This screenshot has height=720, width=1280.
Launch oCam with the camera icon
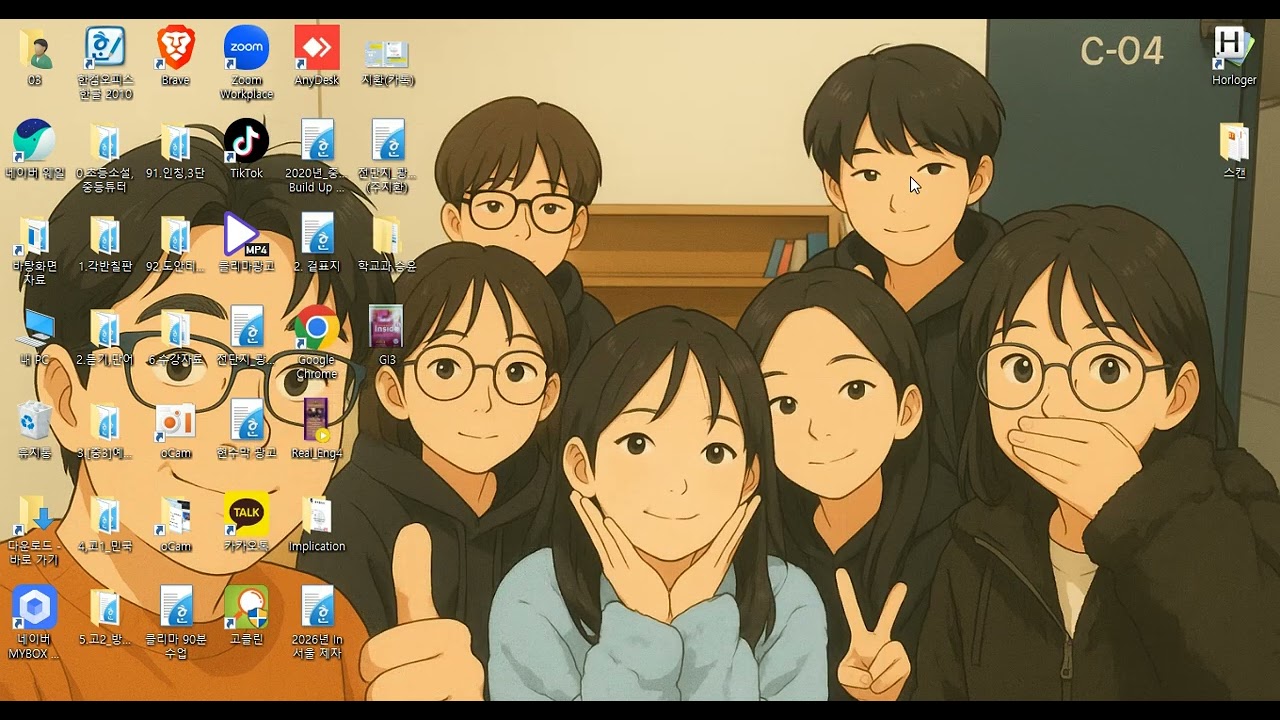click(175, 429)
